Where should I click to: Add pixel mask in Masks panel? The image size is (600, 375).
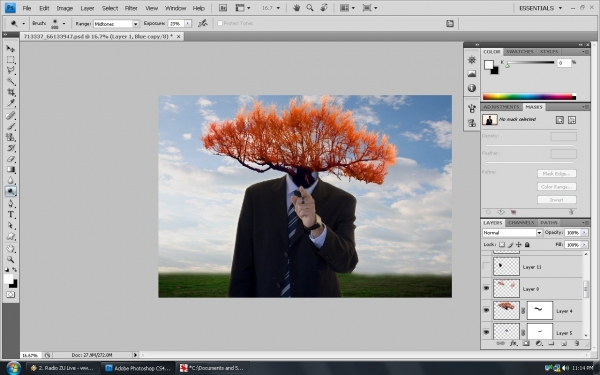(560, 120)
